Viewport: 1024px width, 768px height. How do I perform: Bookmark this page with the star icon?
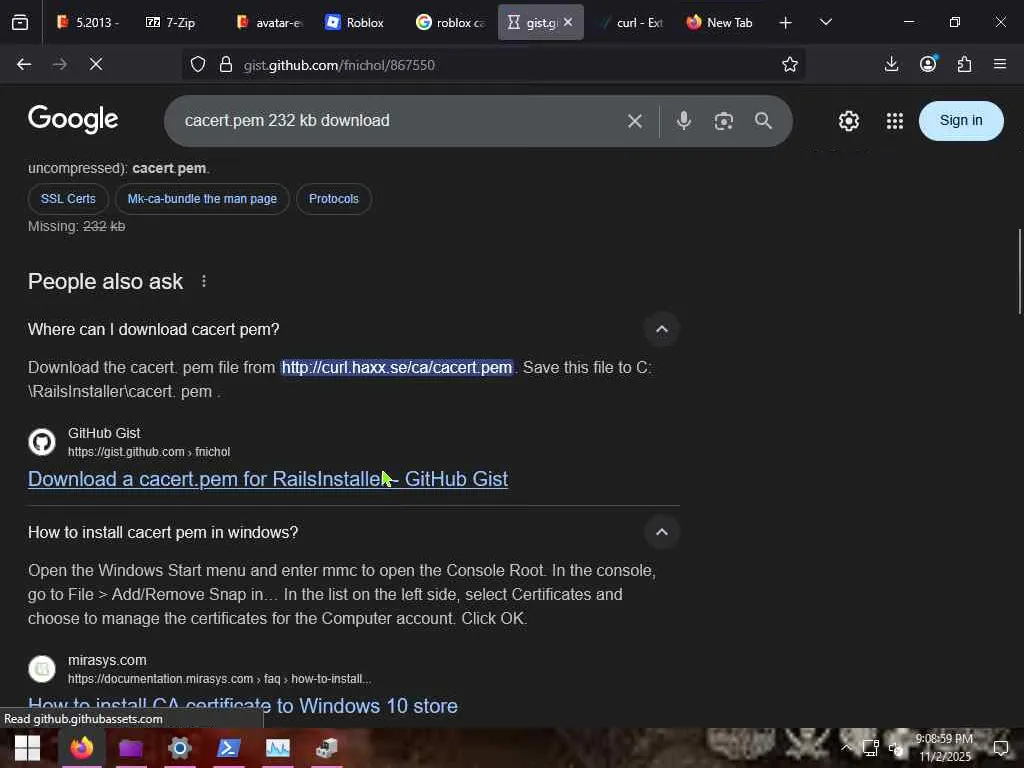point(790,64)
